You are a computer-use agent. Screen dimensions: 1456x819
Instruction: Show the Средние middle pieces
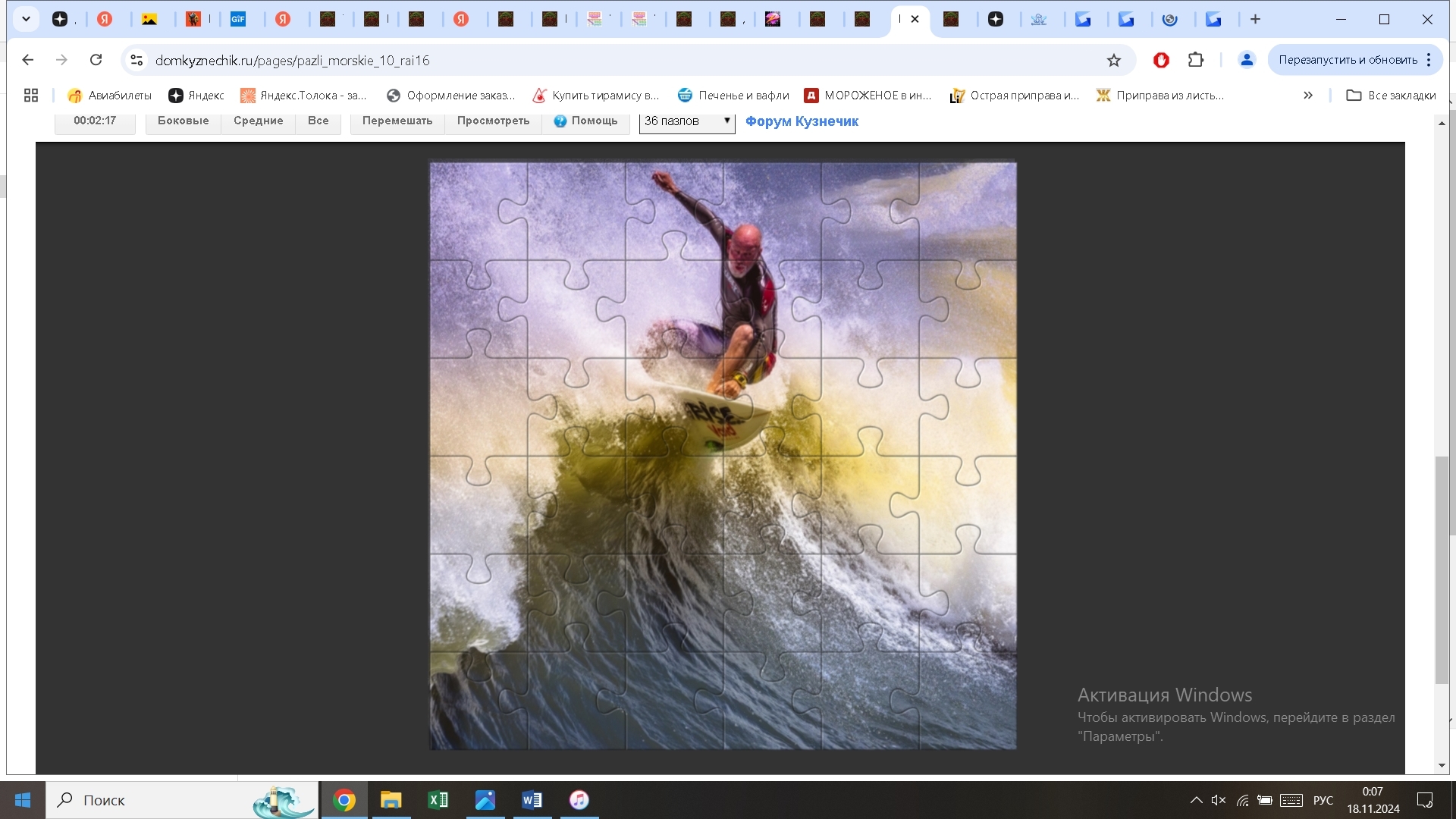[x=258, y=121]
